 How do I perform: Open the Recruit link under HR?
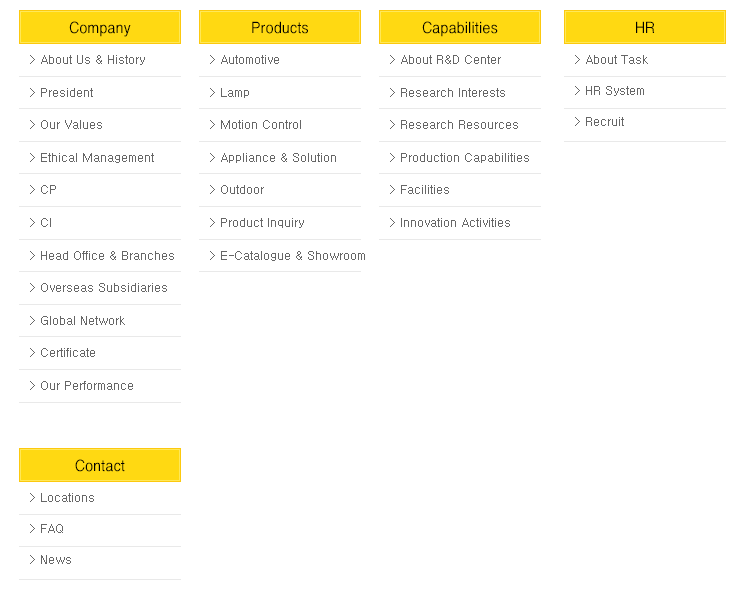[x=604, y=122]
